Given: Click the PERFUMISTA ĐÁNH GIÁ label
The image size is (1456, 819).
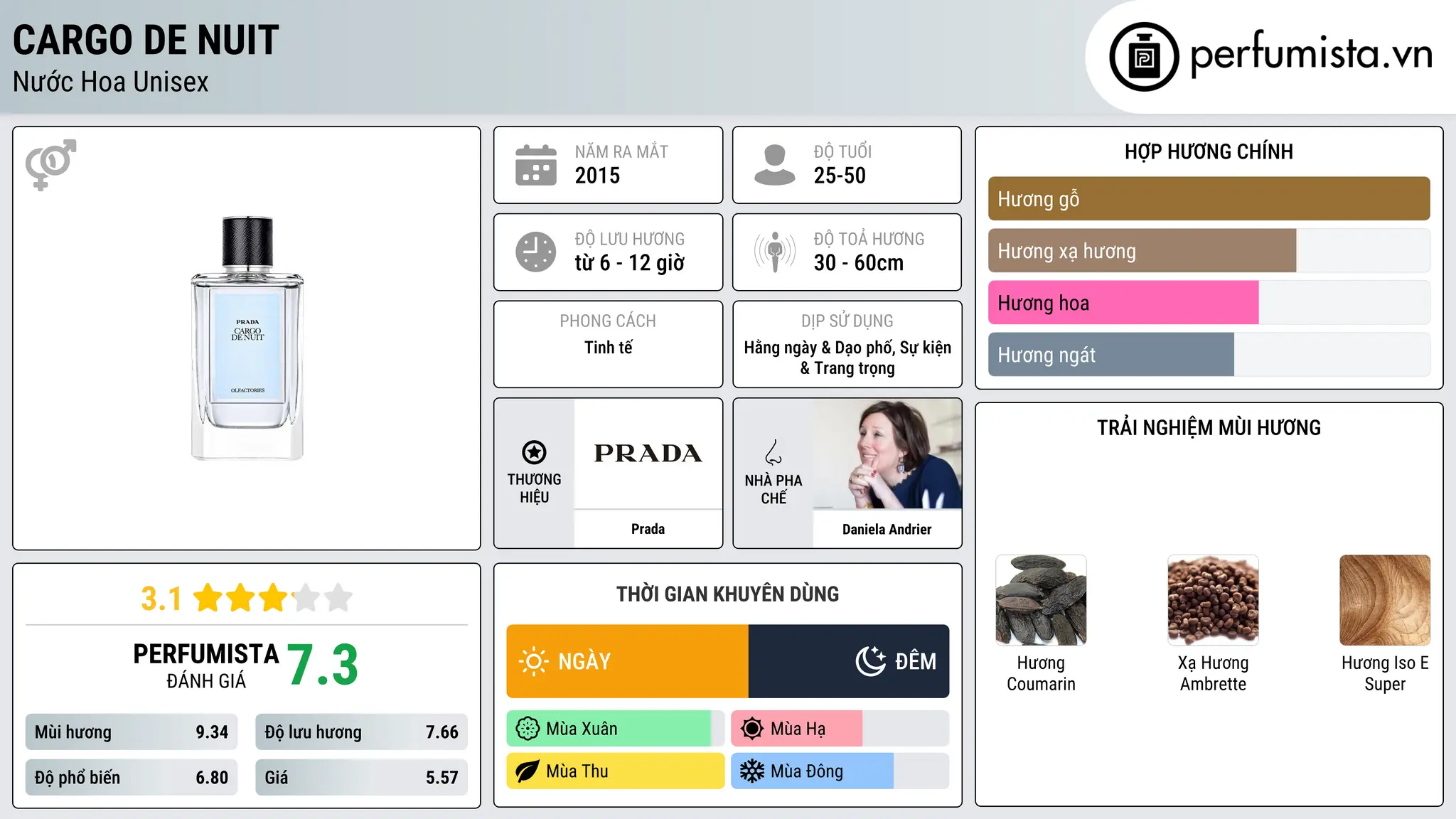Looking at the screenshot, I should click(206, 666).
